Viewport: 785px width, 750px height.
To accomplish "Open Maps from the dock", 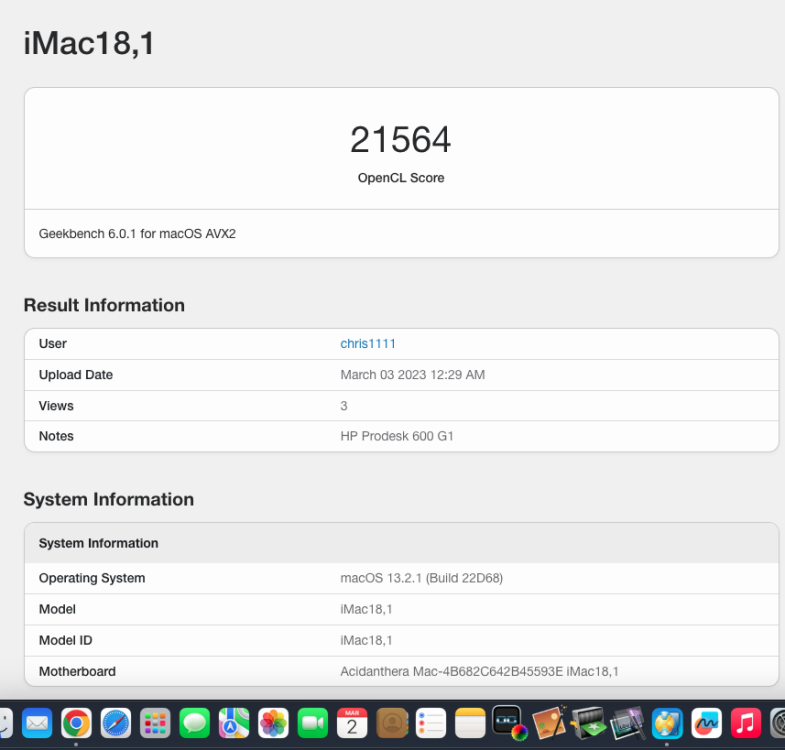I will (234, 723).
